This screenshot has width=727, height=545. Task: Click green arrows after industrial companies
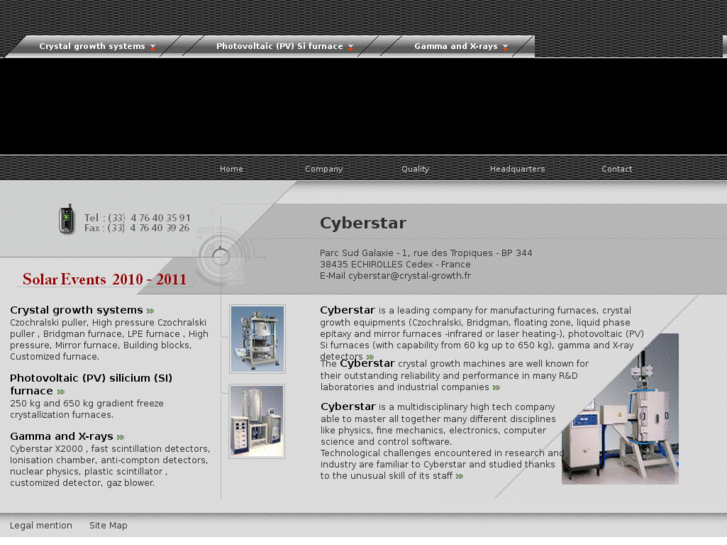(x=497, y=387)
